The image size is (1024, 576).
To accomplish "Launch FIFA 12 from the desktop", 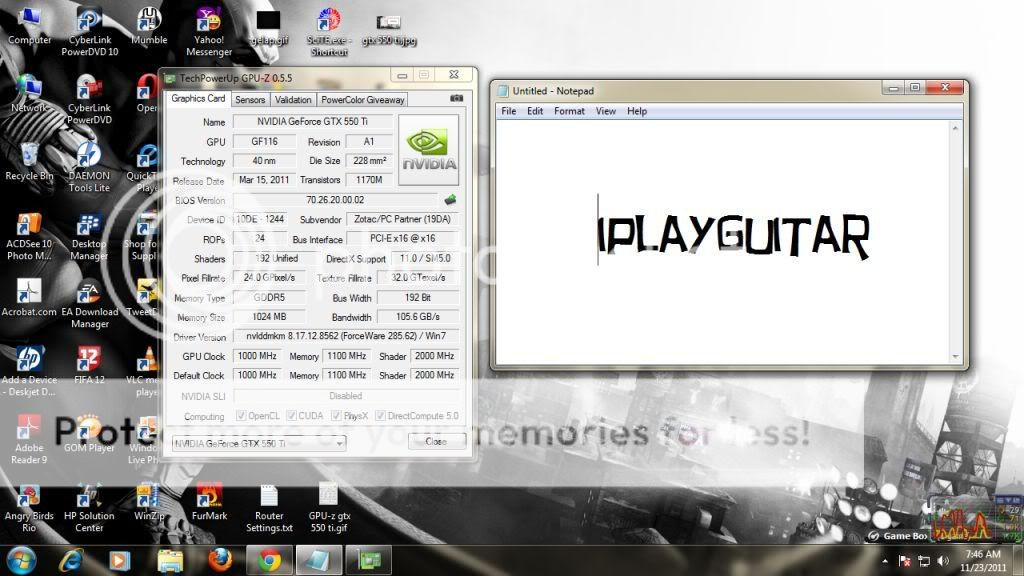I will click(x=89, y=366).
